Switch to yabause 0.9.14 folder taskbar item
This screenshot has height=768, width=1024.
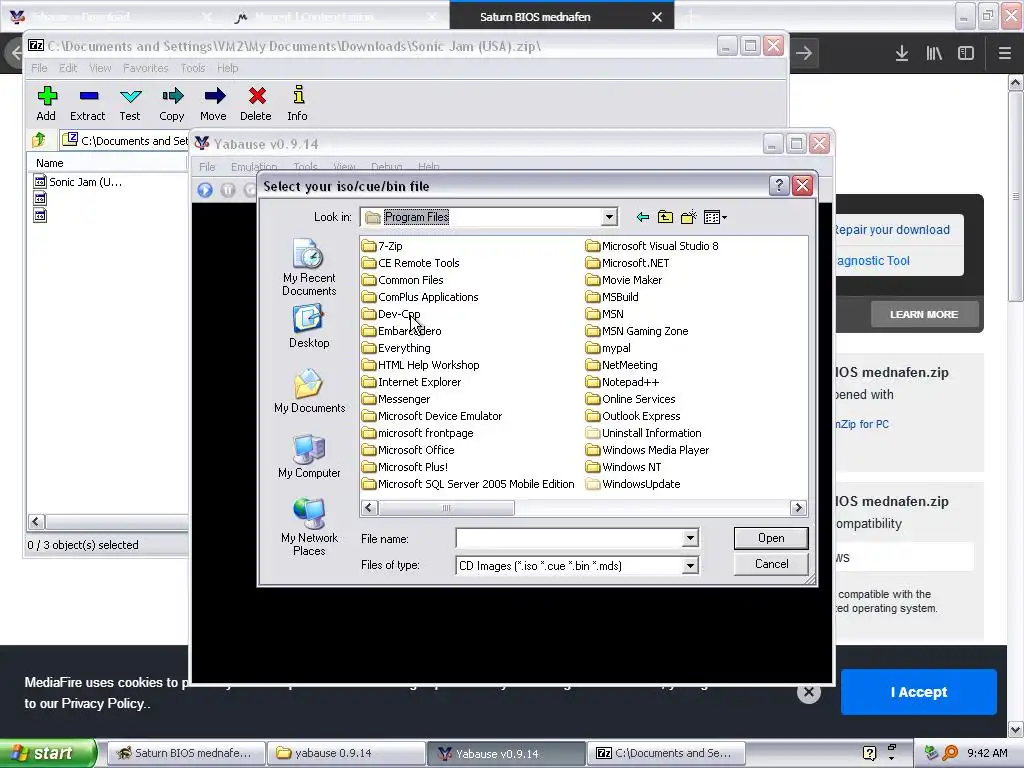[346, 753]
